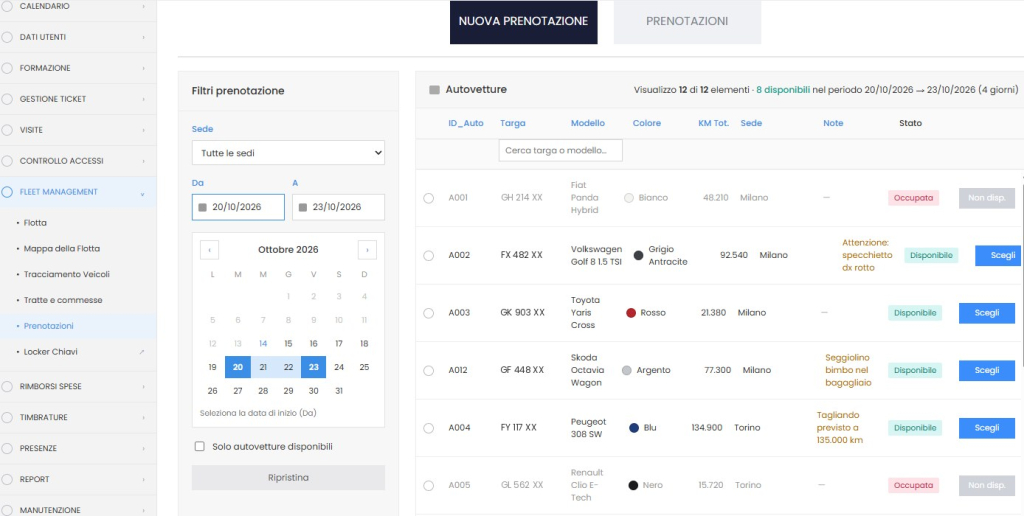Select day 27 in the October calendar
Image resolution: width=1024 pixels, height=516 pixels.
[x=238, y=391]
